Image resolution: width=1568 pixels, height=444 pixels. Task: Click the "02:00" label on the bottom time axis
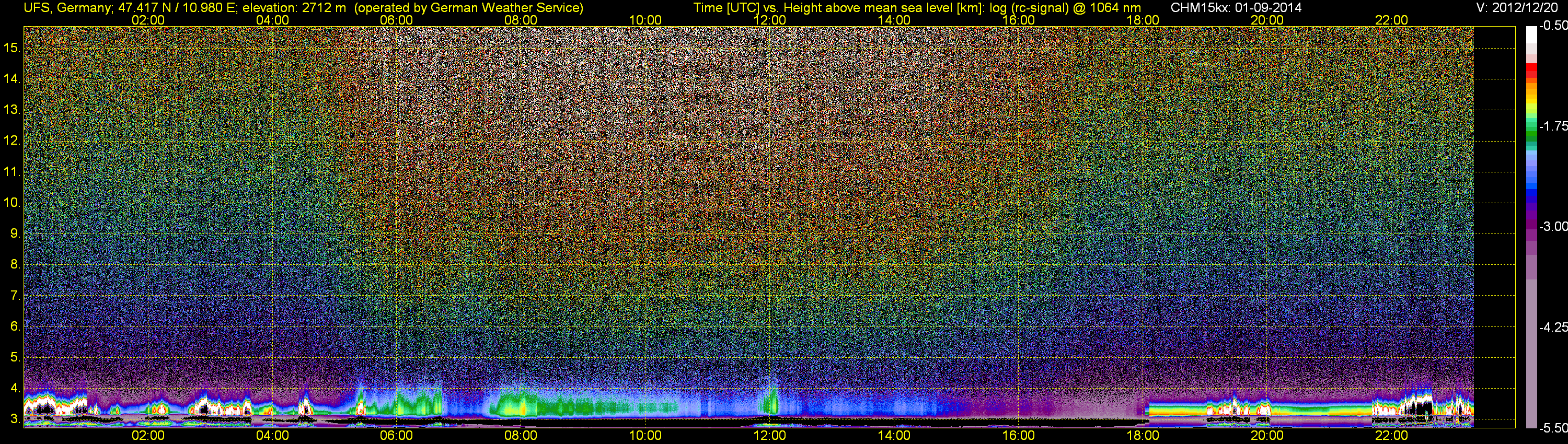point(148,436)
